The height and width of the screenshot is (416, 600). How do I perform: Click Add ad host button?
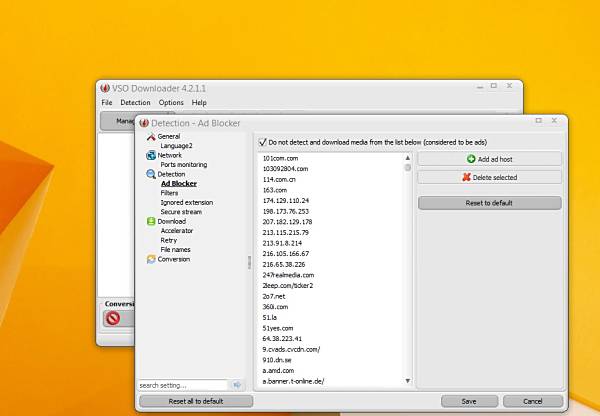pyautogui.click(x=490, y=159)
